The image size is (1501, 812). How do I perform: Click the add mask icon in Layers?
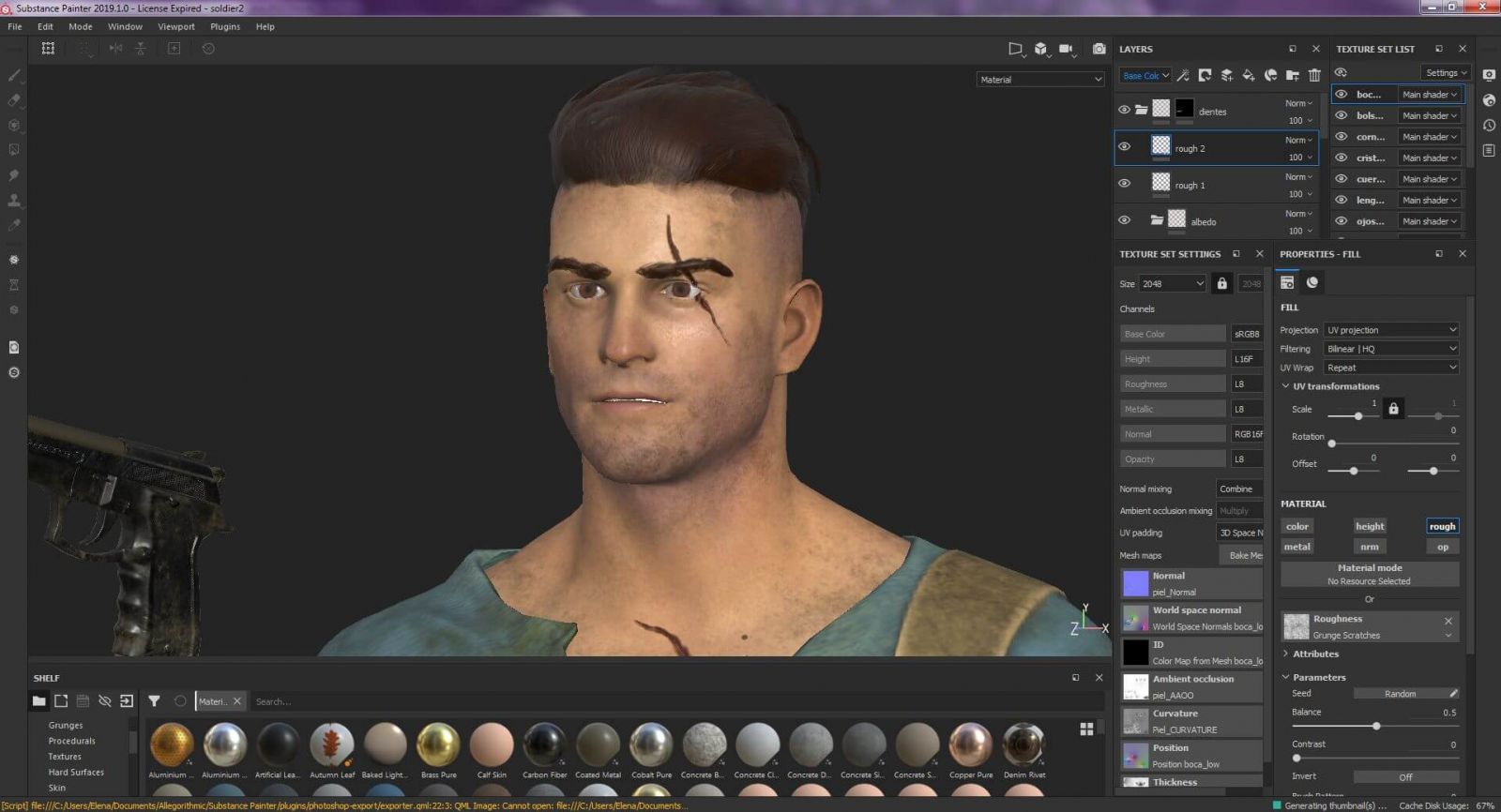(1205, 75)
